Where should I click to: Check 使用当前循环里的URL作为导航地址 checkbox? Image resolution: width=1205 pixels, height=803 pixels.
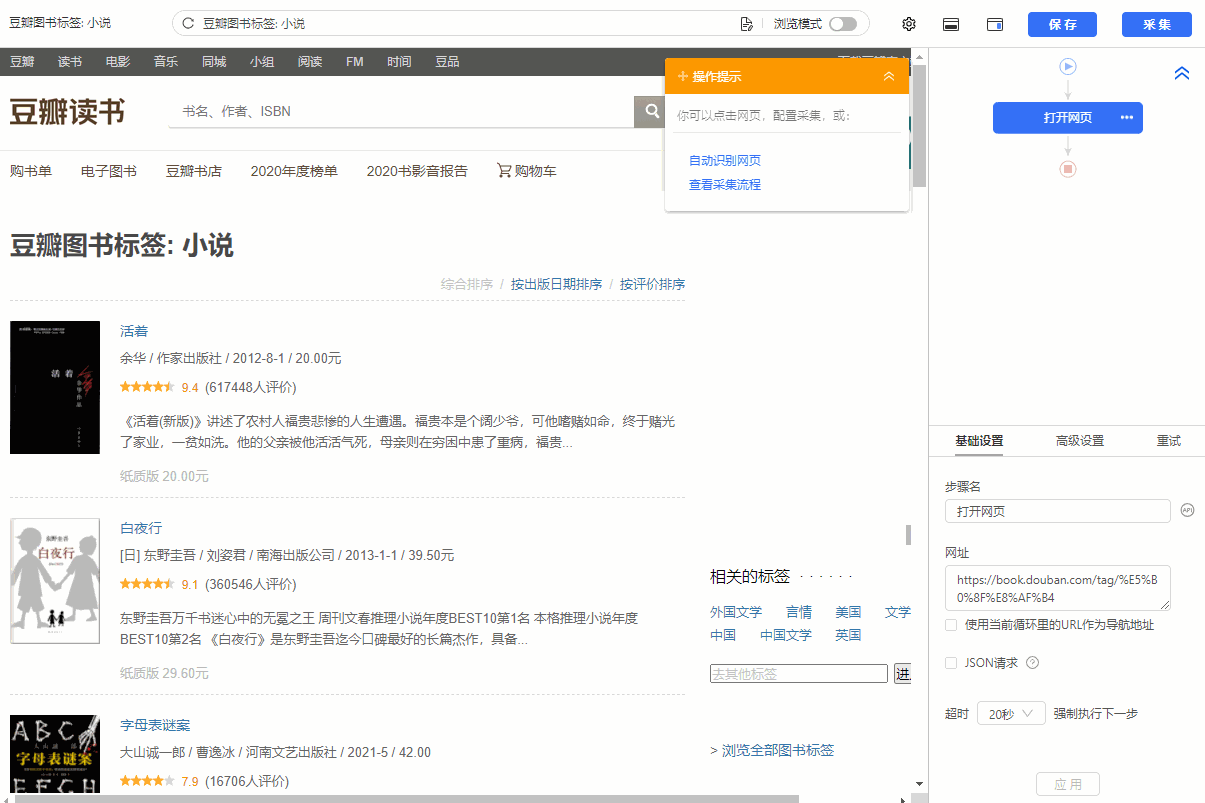pyautogui.click(x=951, y=625)
